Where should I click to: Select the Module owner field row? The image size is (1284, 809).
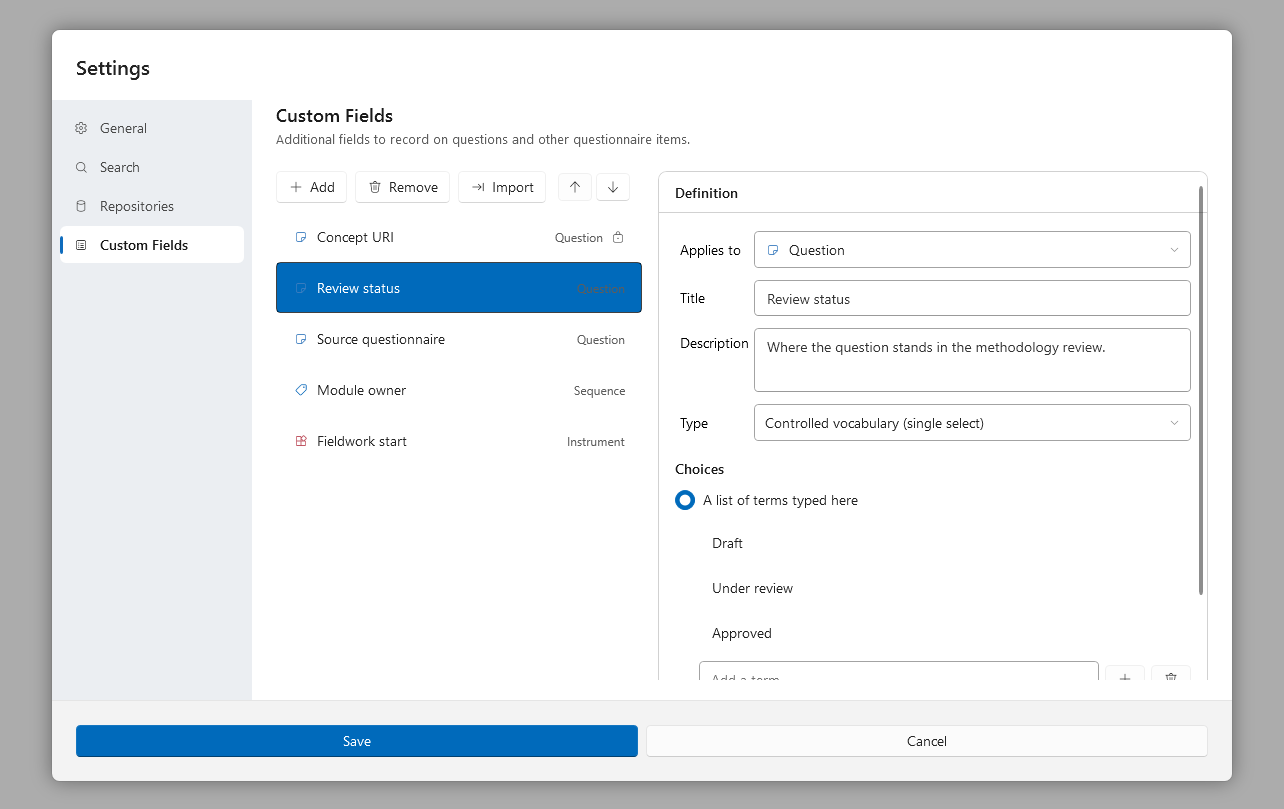click(x=459, y=390)
